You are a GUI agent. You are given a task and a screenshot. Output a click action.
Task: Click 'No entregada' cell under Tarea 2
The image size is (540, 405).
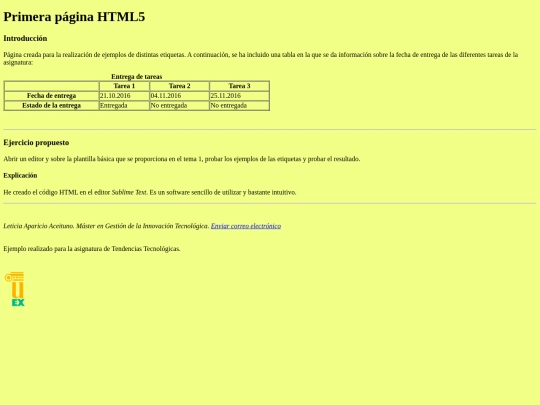[x=179, y=105]
